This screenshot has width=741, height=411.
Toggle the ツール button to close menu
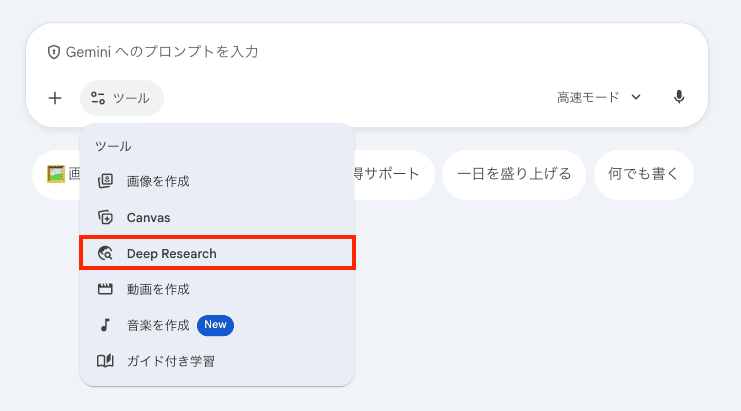coord(121,98)
